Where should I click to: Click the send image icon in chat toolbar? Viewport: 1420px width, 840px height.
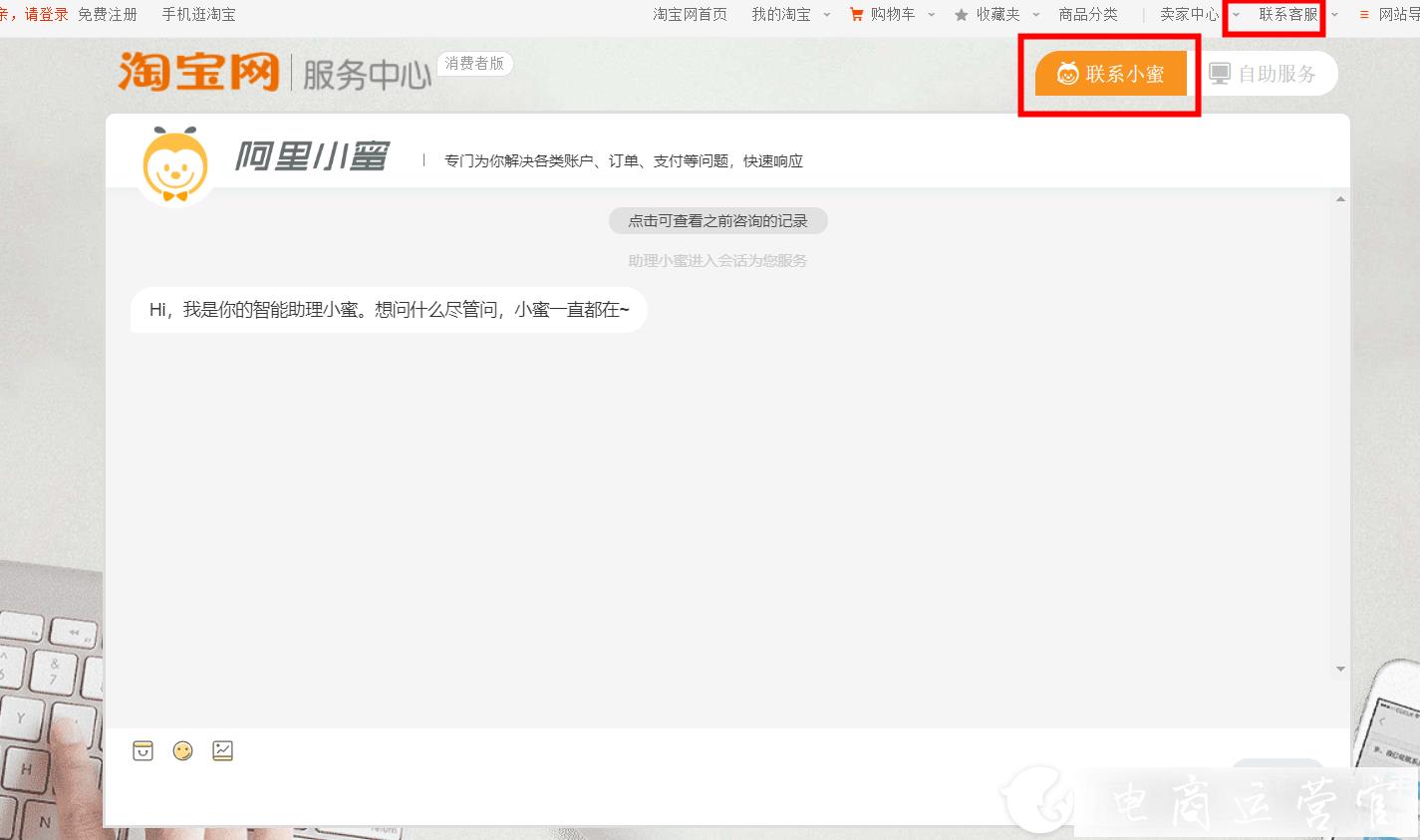point(222,750)
